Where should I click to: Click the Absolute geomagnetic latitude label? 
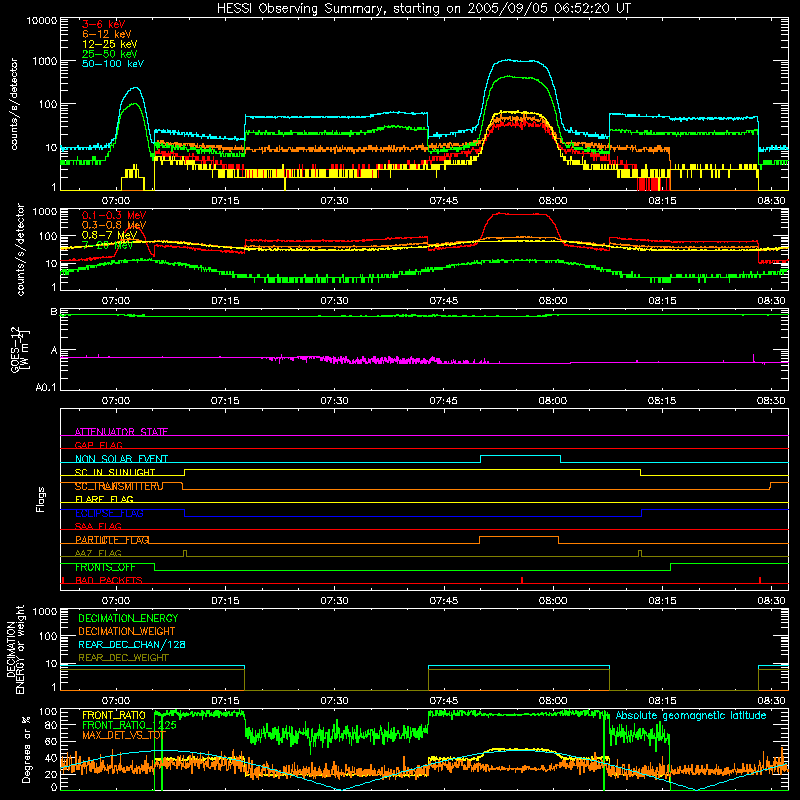tap(691, 715)
